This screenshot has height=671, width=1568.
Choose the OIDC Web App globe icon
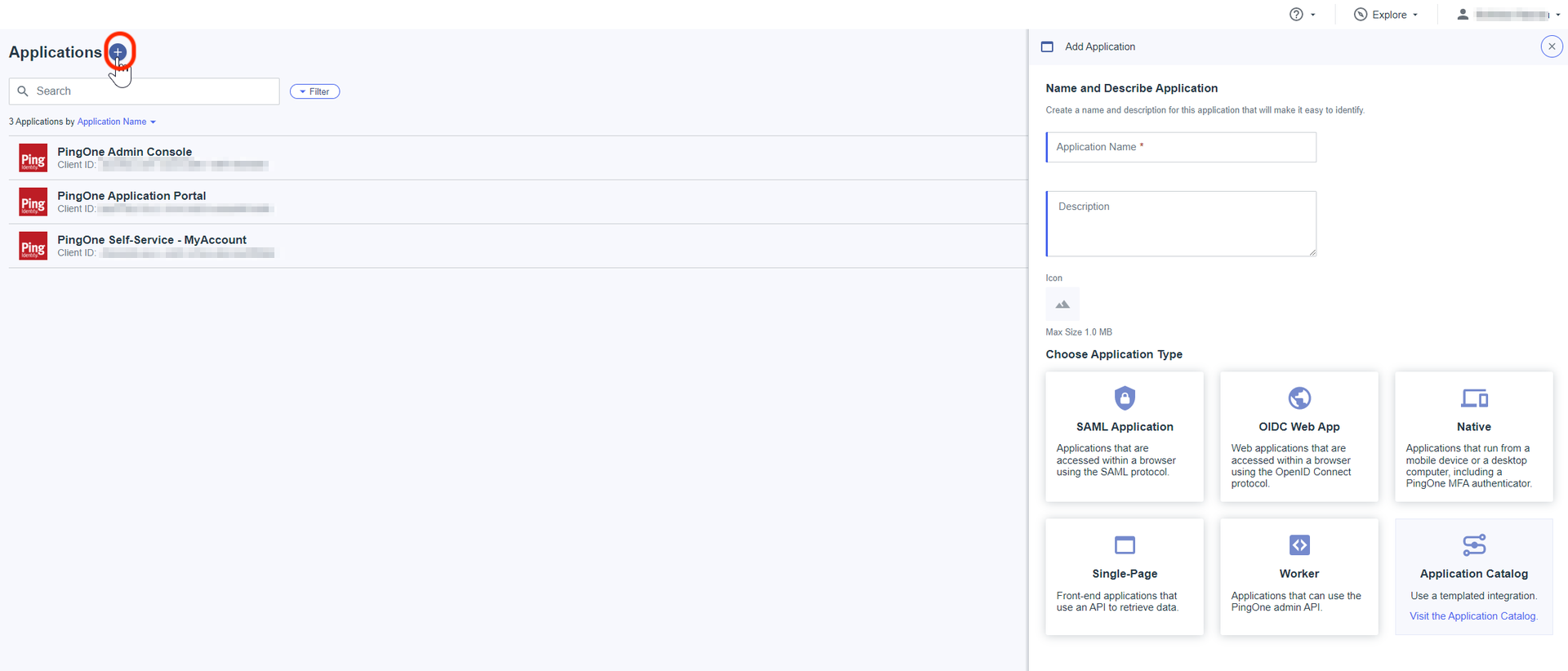coord(1298,398)
